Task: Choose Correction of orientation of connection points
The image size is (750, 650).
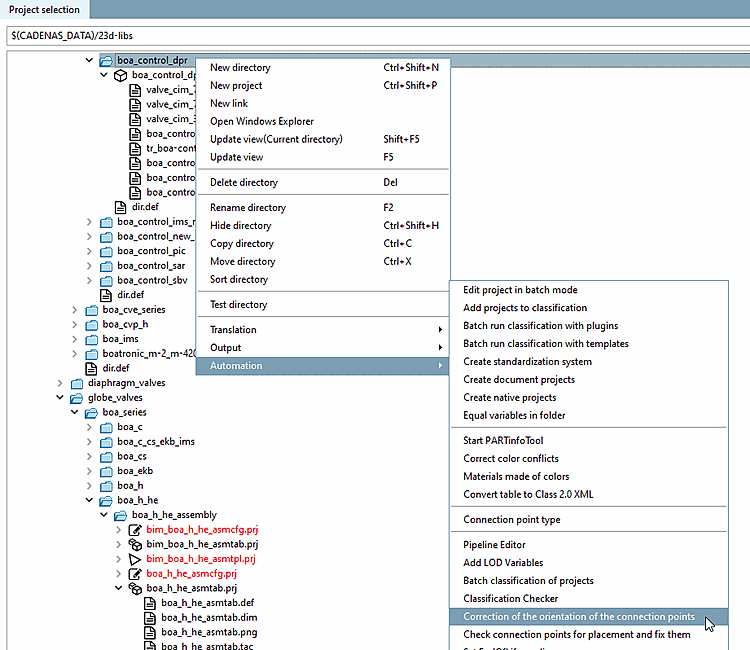Action: pos(578,617)
